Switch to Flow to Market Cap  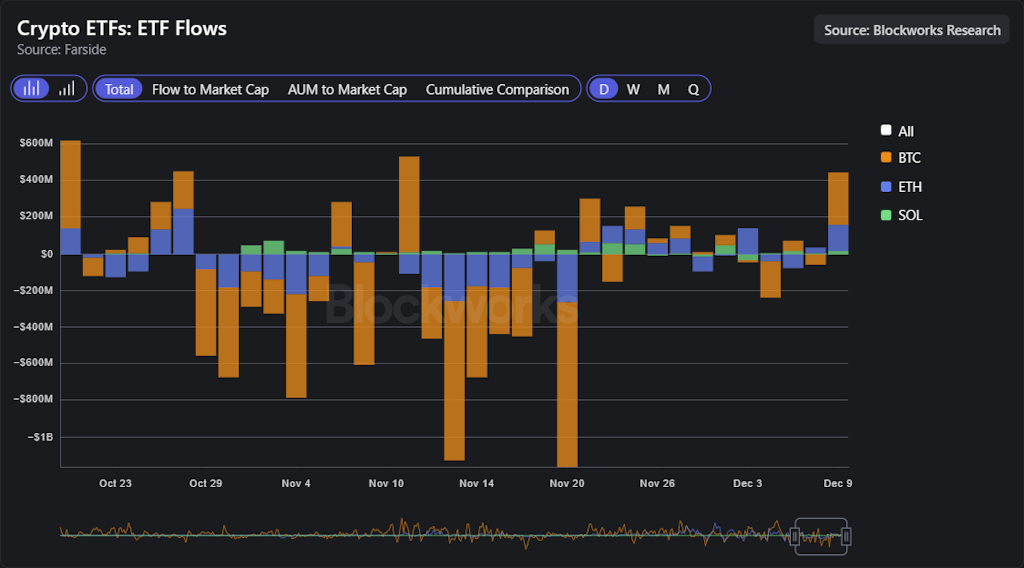[210, 89]
